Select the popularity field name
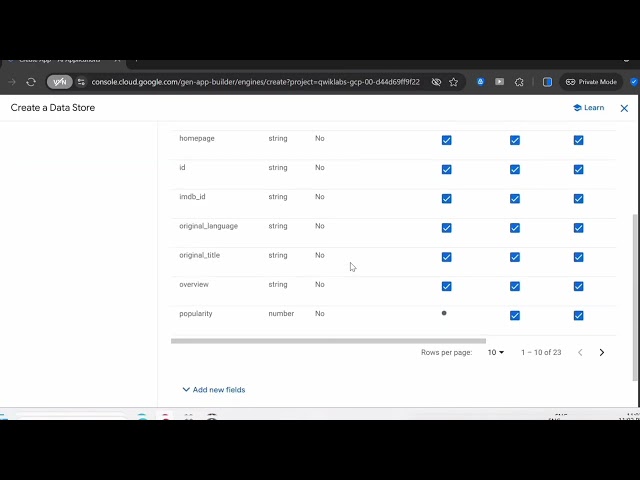 pyautogui.click(x=196, y=314)
